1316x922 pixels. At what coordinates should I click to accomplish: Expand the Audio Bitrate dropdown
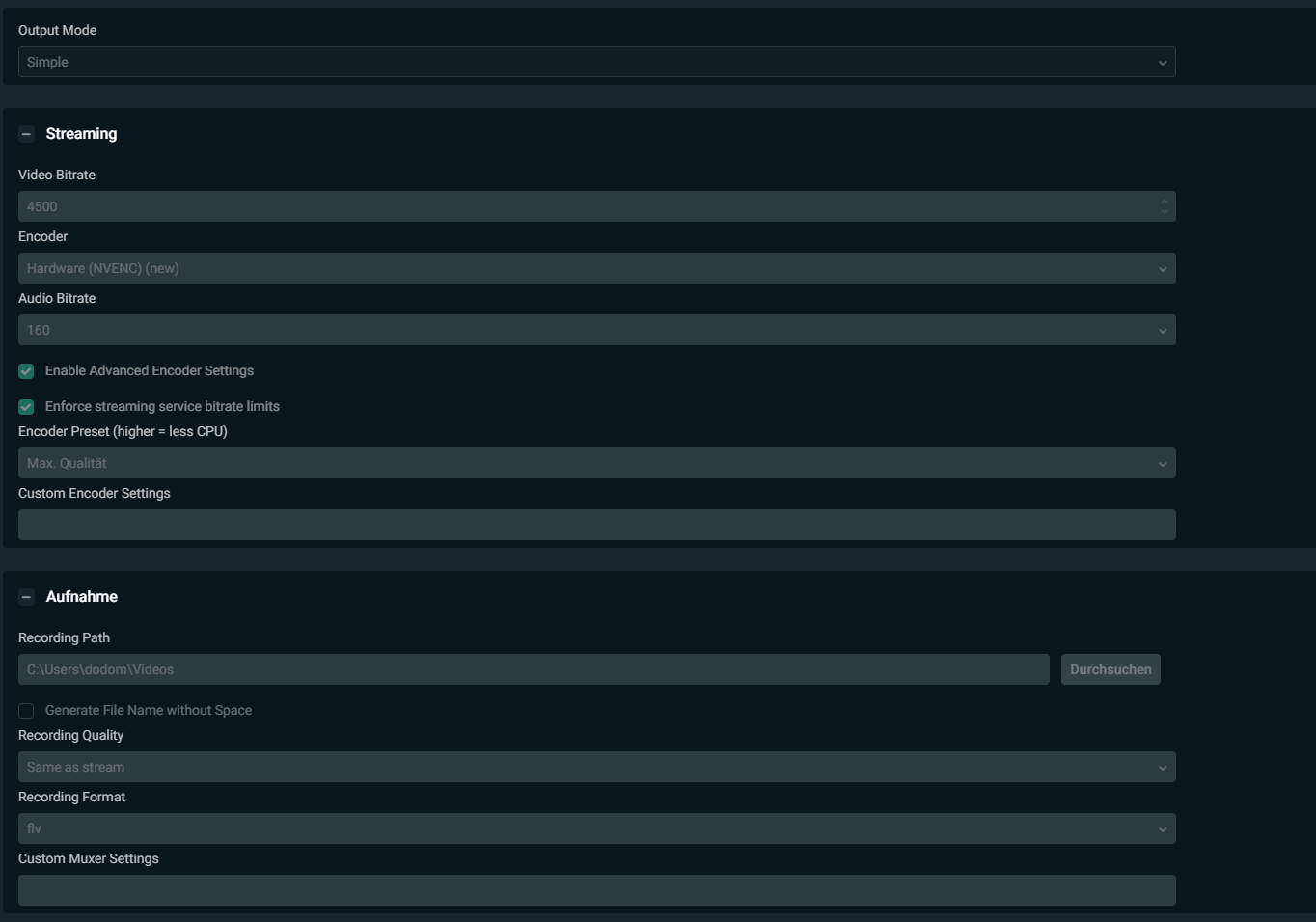click(596, 330)
